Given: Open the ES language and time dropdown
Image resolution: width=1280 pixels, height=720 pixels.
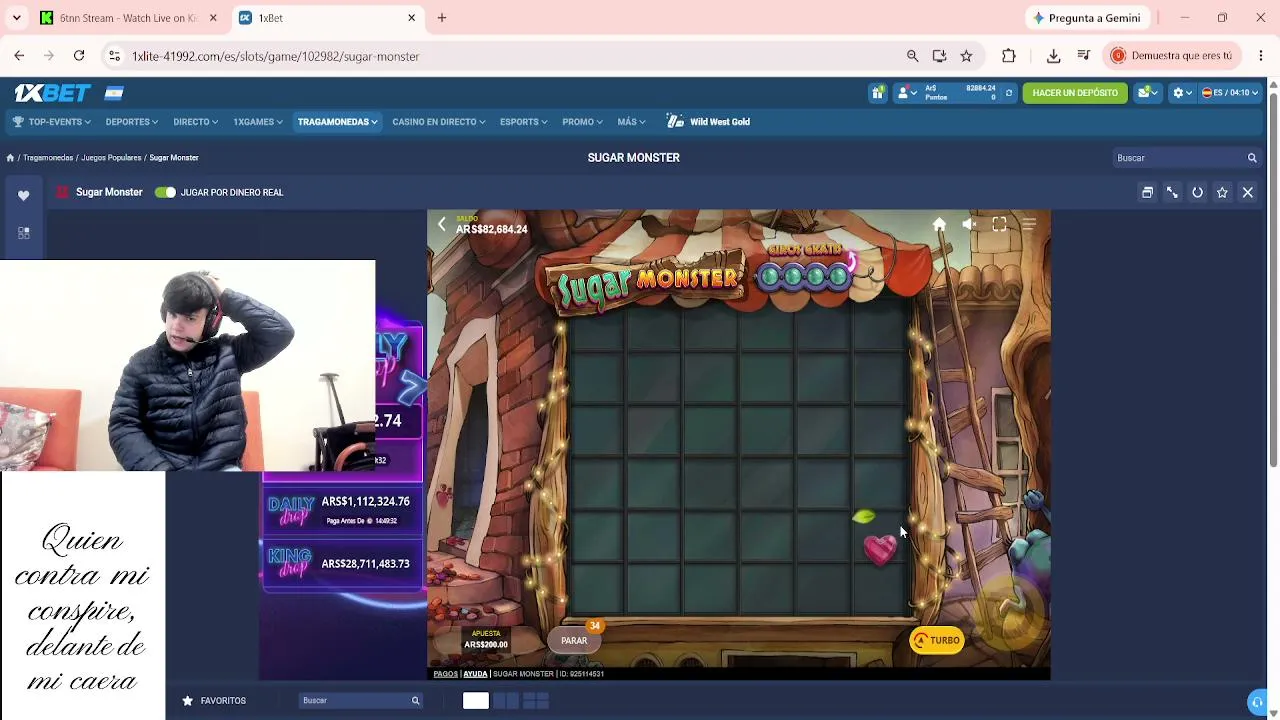Looking at the screenshot, I should pos(1230,93).
